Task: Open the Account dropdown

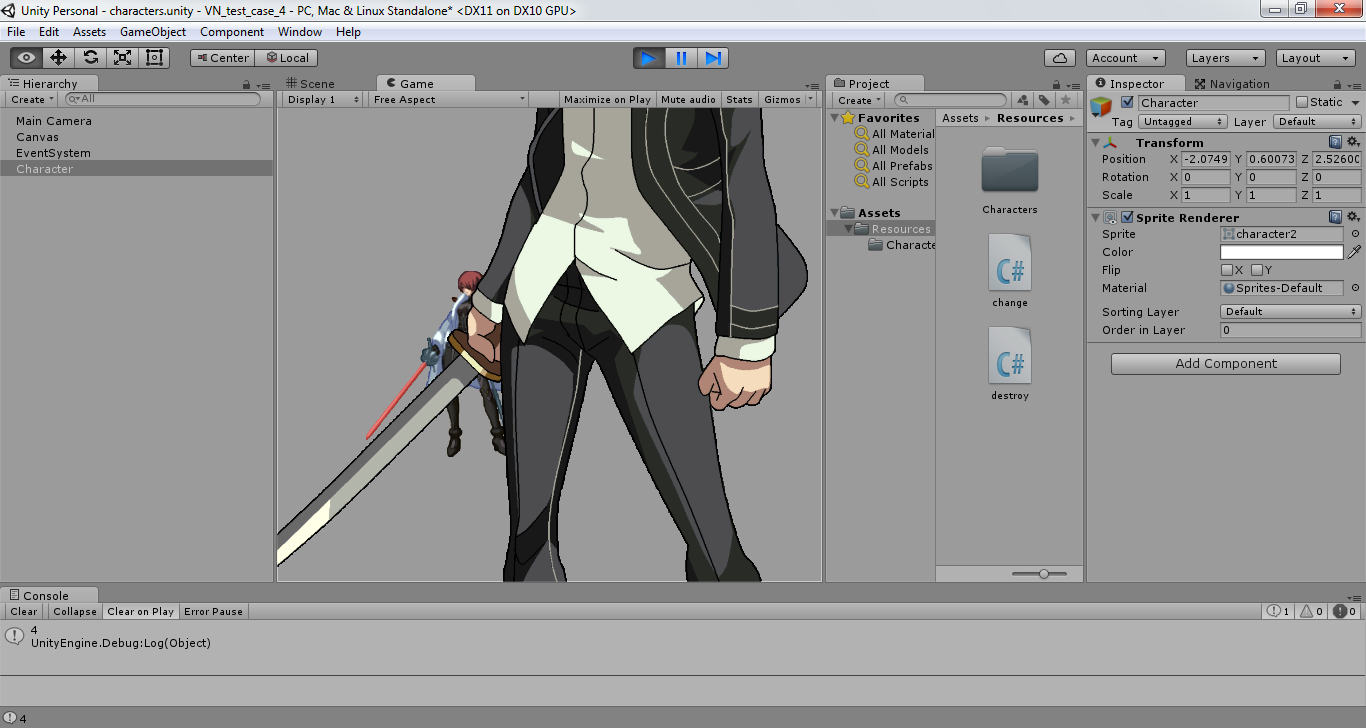Action: [1126, 58]
